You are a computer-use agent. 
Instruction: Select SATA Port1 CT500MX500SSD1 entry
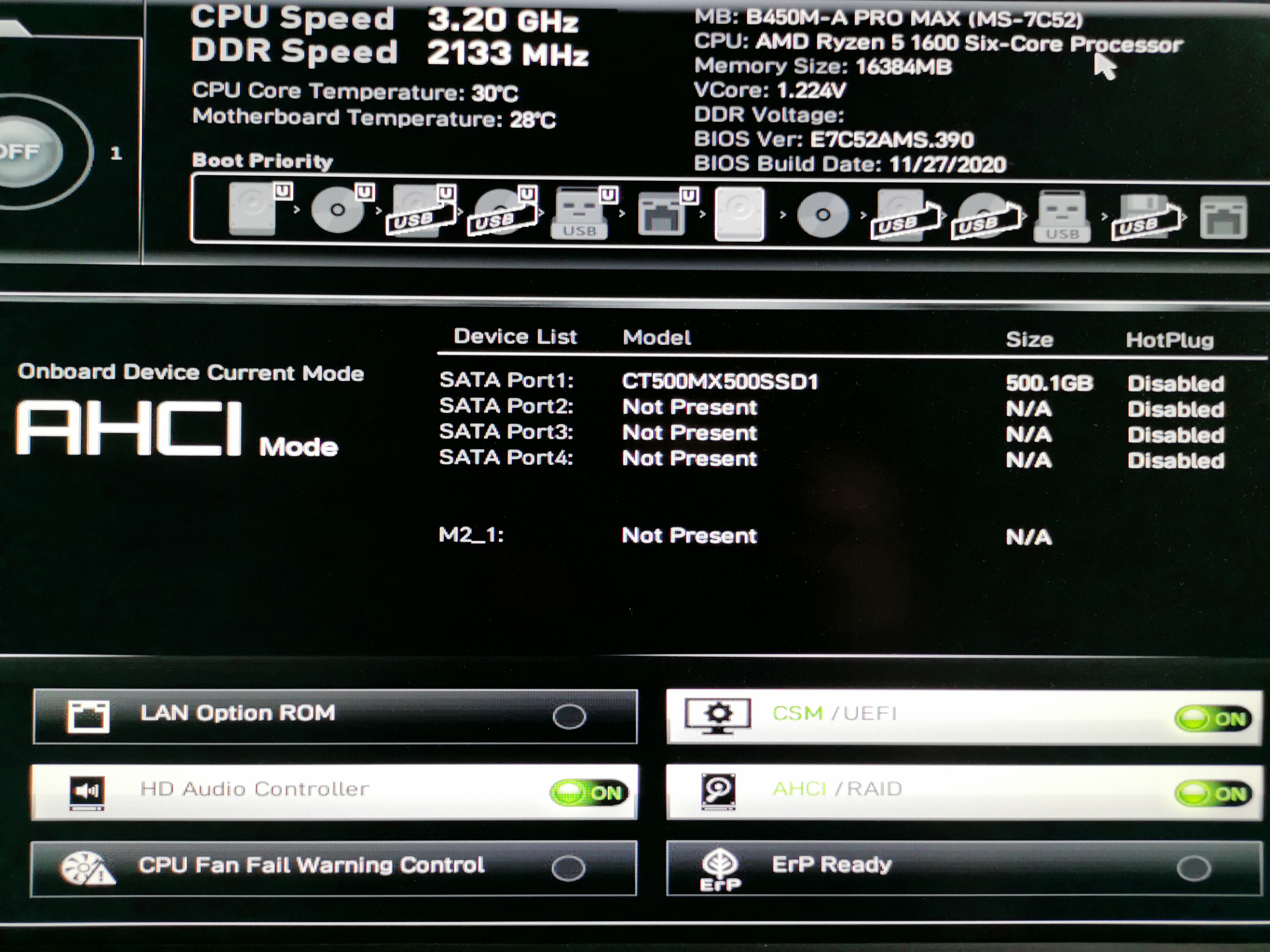[719, 382]
